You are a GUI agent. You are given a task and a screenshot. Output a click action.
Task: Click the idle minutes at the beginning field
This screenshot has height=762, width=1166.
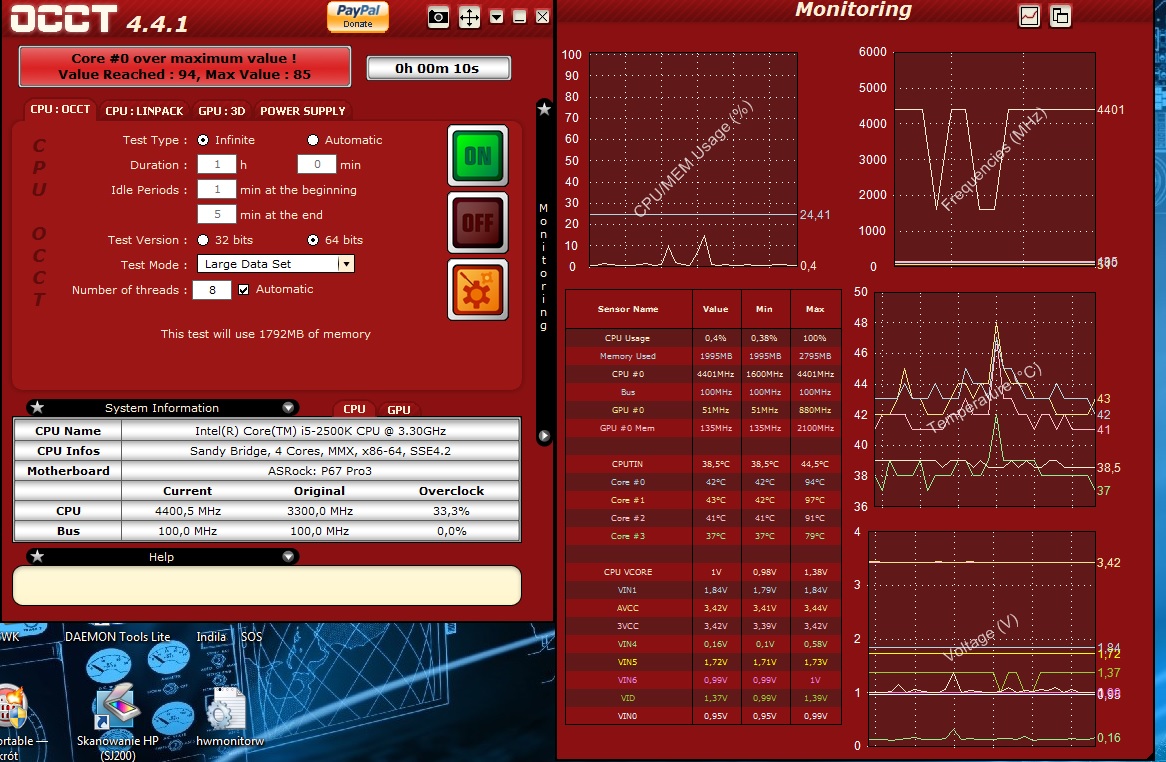tap(217, 190)
